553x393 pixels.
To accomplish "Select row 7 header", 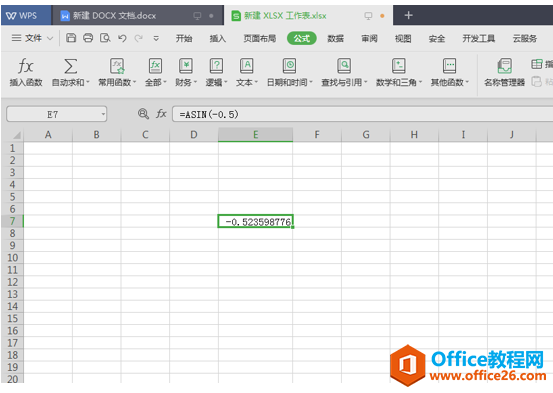I will click(x=12, y=221).
